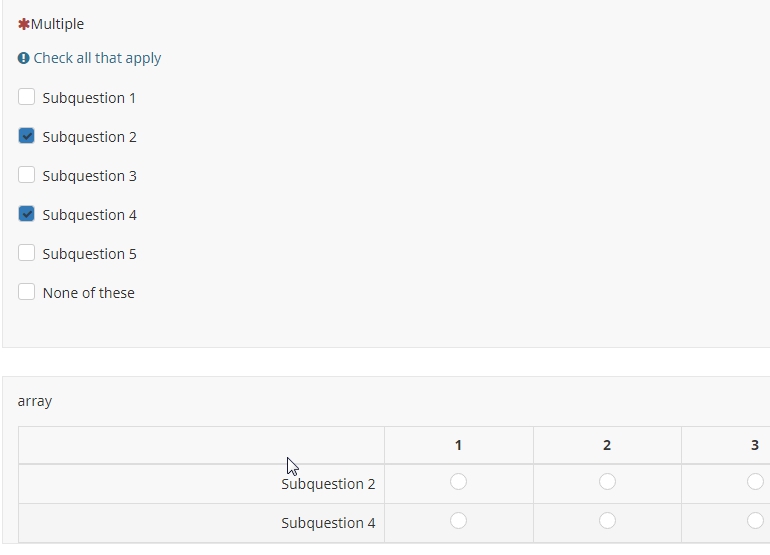Check the Subquestion 3 checkbox

(x=27, y=175)
